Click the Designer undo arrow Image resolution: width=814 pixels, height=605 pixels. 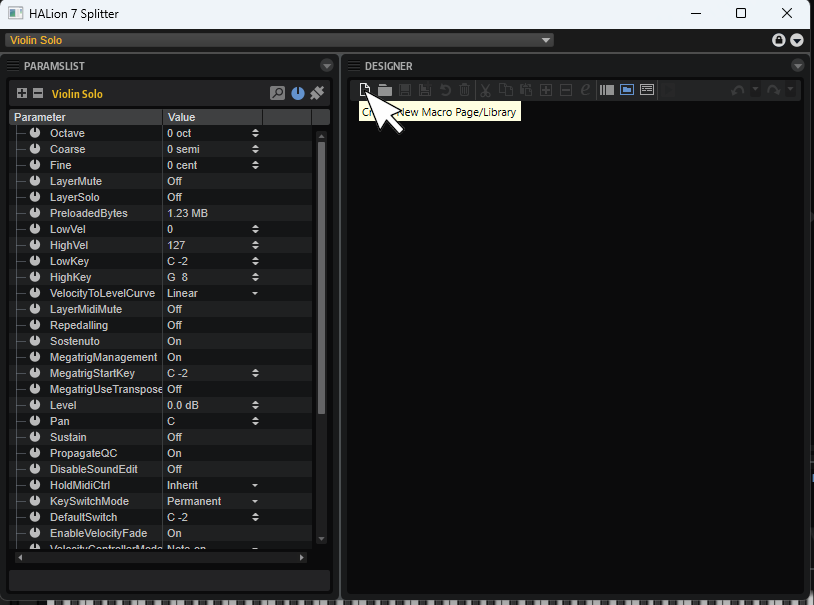pyautogui.click(x=738, y=90)
